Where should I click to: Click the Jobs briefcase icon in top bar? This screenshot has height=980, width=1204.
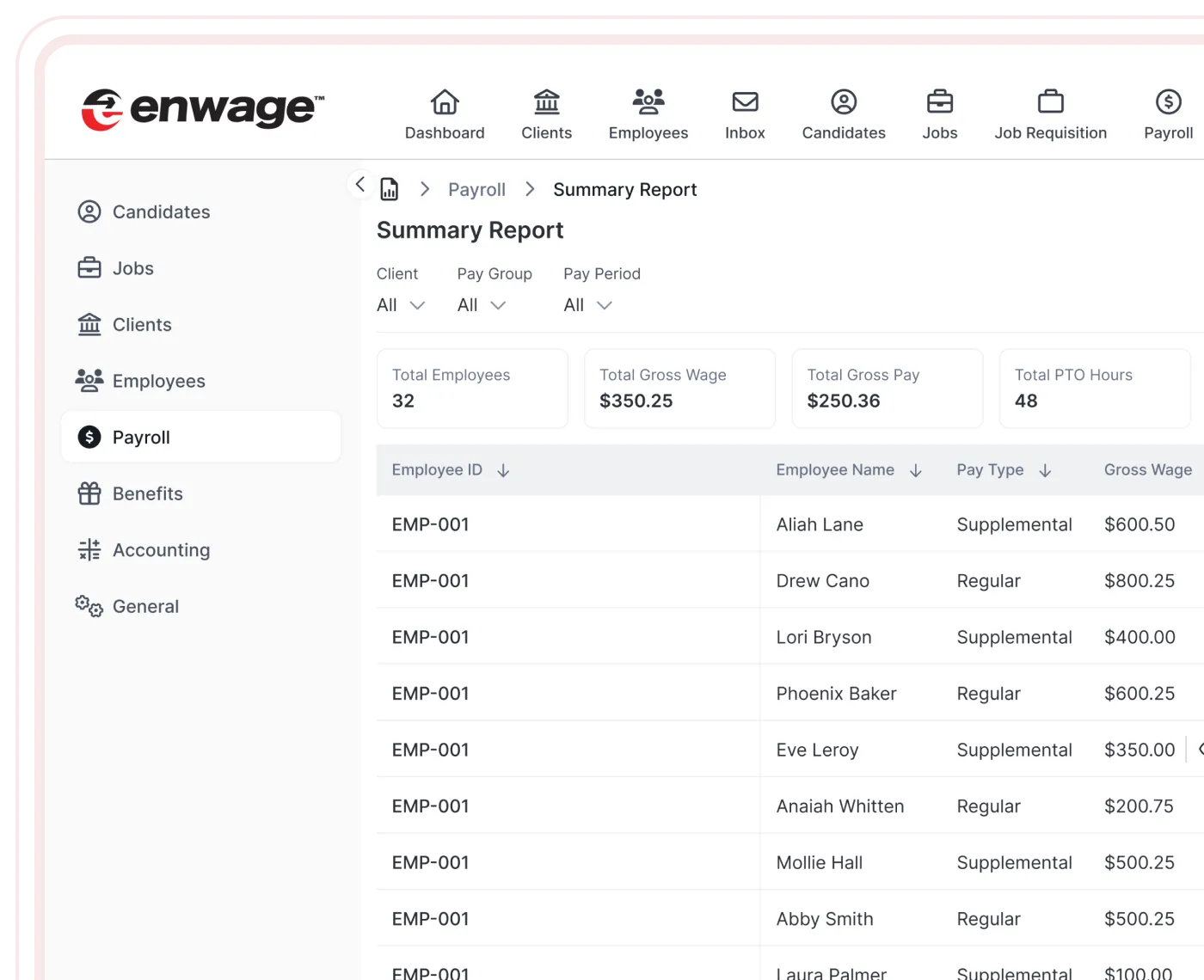coord(939,102)
